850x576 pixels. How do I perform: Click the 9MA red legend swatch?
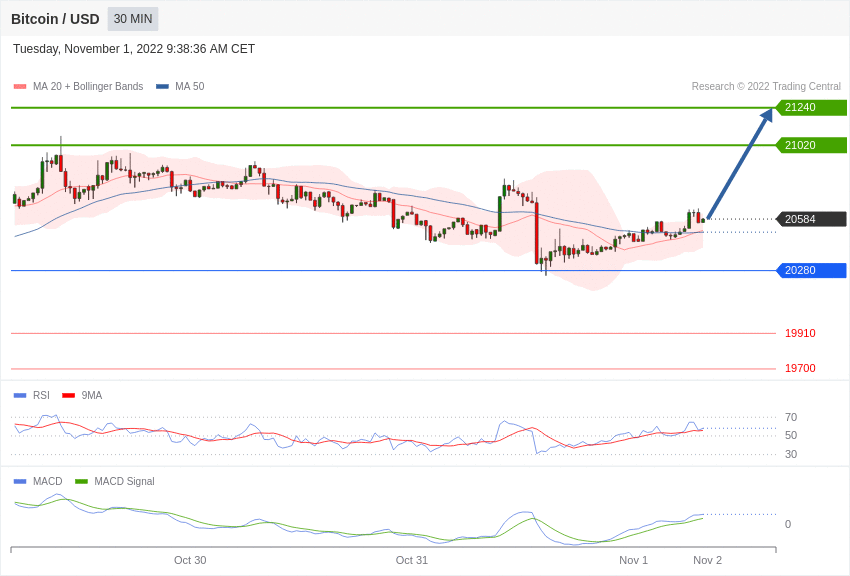[69, 396]
